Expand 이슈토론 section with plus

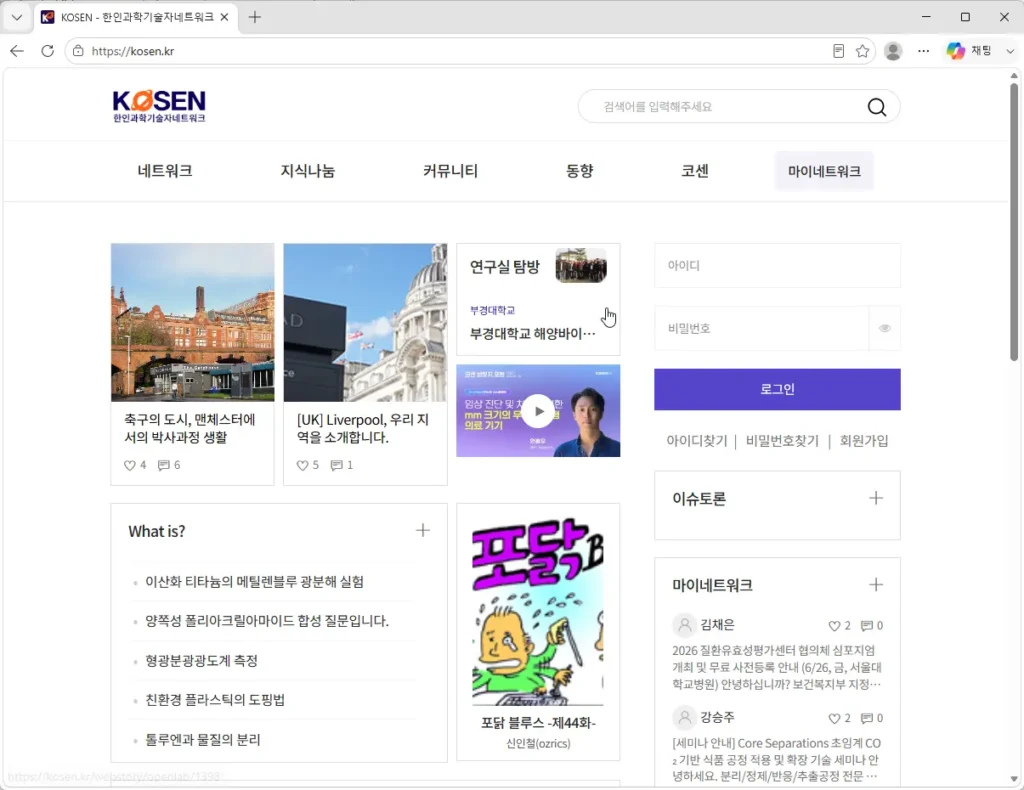(876, 498)
